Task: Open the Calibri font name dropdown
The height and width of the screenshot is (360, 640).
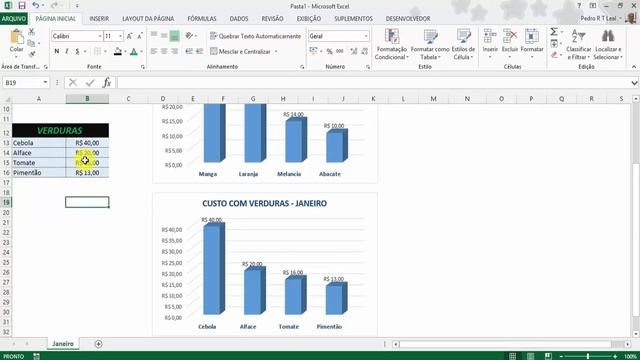Action: point(100,36)
